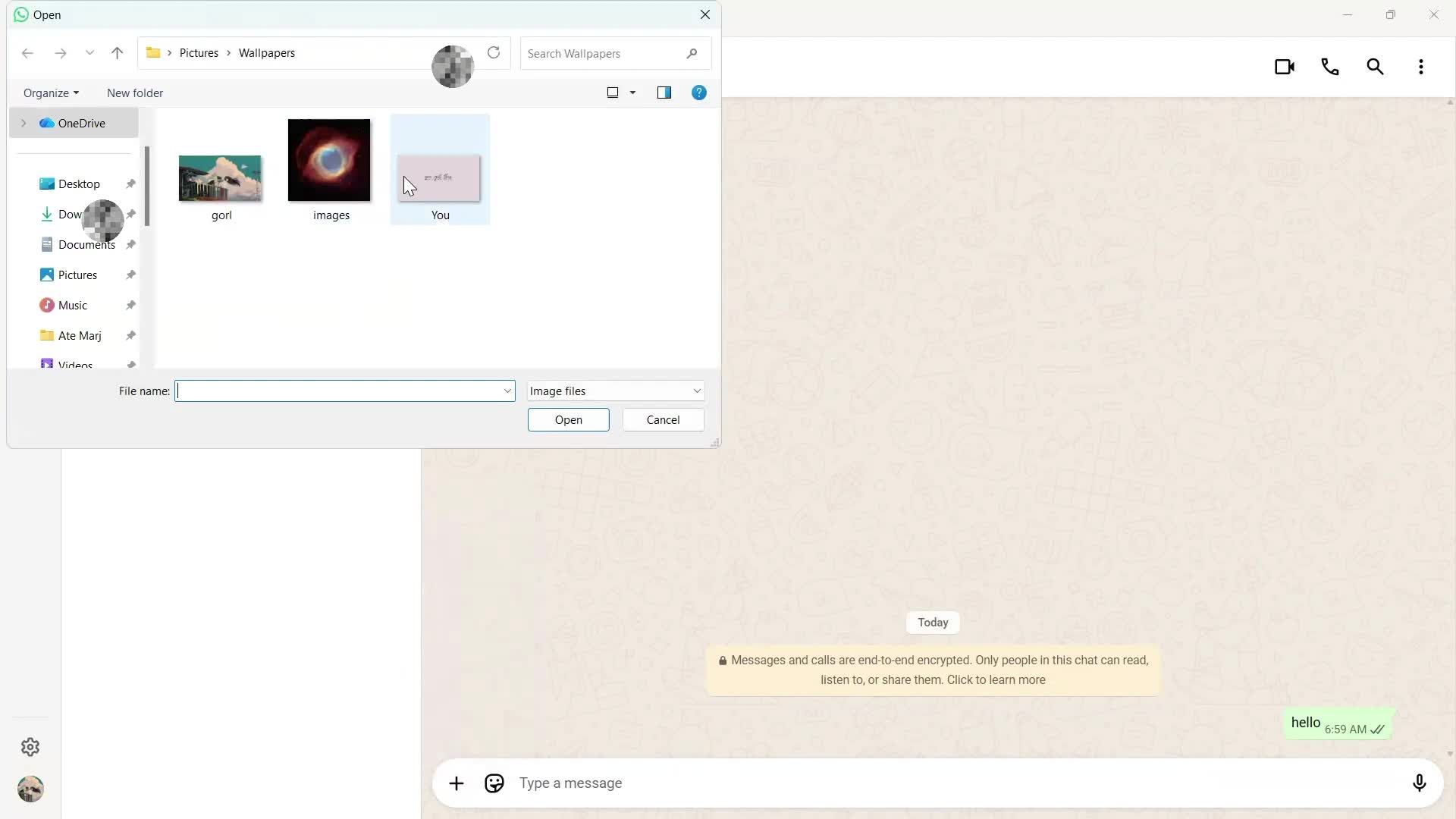Image resolution: width=1456 pixels, height=819 pixels.
Task: Expand the OneDrive tree item
Action: tap(24, 122)
